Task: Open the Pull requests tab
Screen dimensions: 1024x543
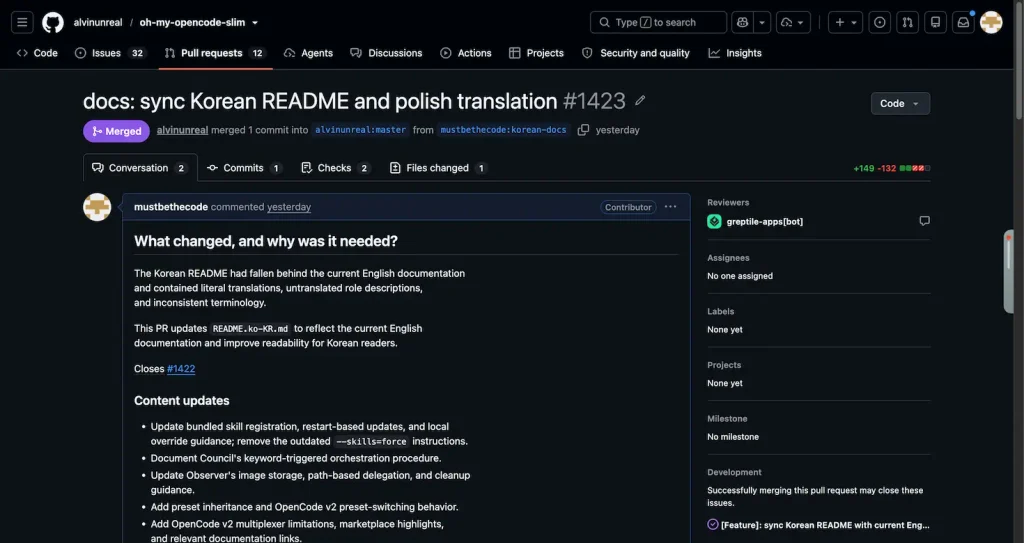Action: click(x=216, y=53)
